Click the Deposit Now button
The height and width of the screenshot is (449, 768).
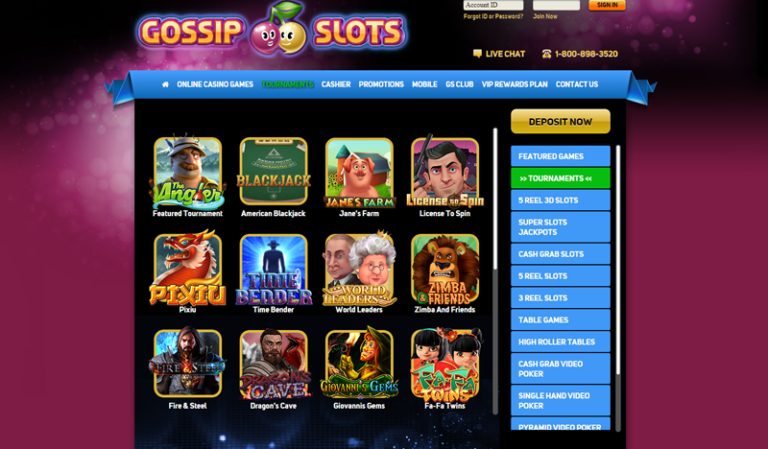(x=560, y=121)
